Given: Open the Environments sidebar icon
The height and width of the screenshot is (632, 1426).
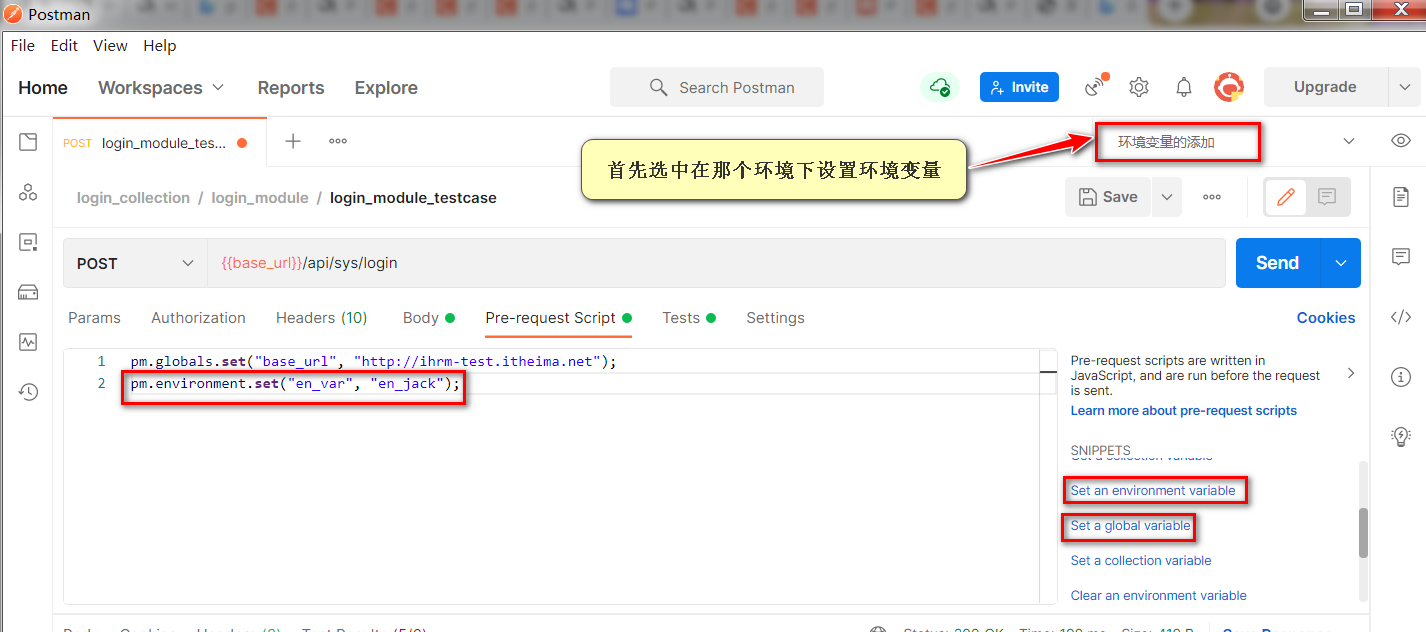Looking at the screenshot, I should point(28,242).
